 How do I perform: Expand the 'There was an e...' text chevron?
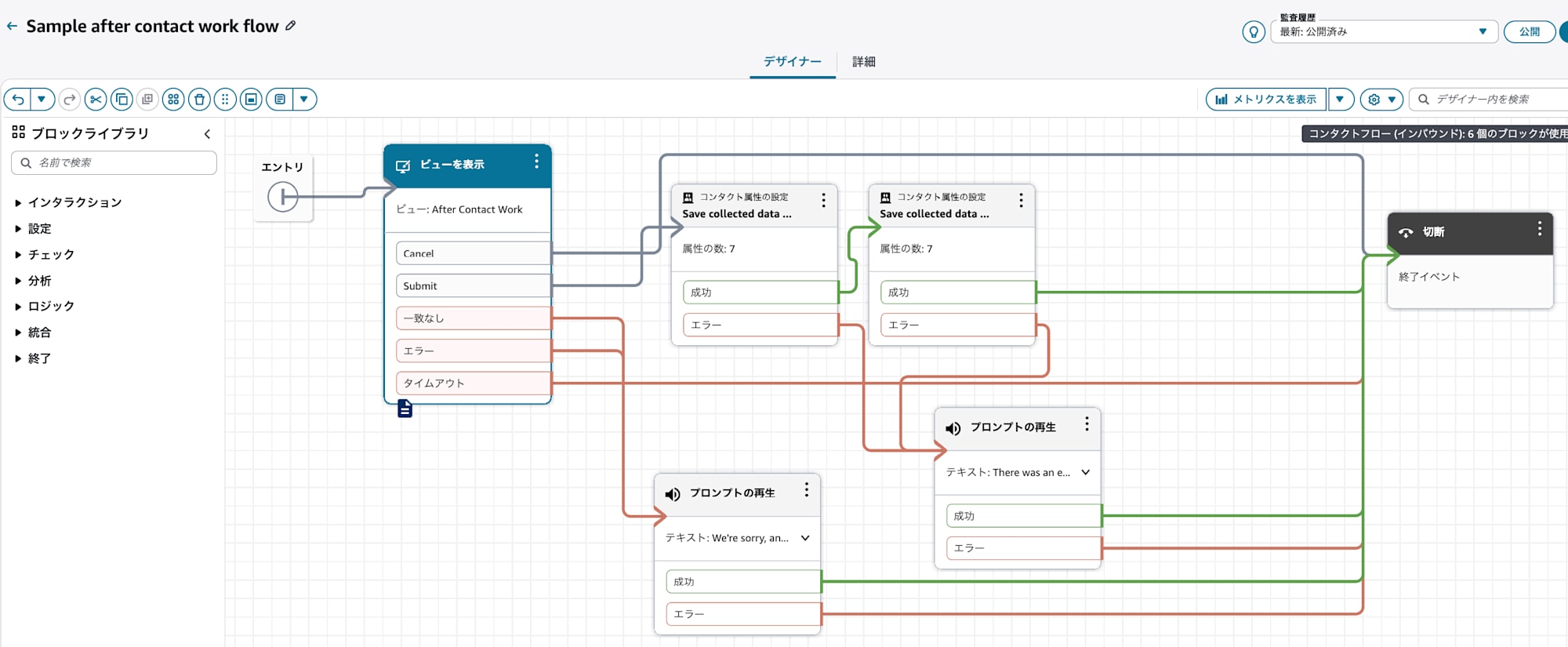[1086, 472]
